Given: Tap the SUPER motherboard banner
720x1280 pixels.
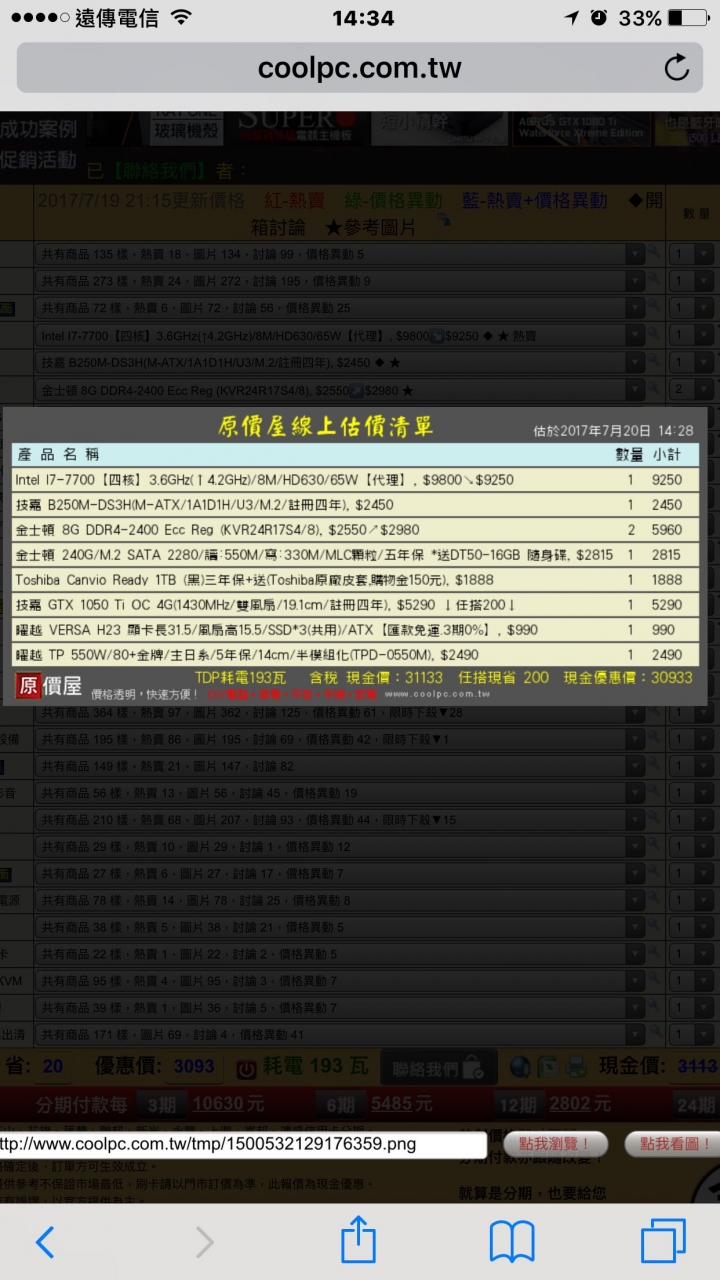Looking at the screenshot, I should point(301,126).
